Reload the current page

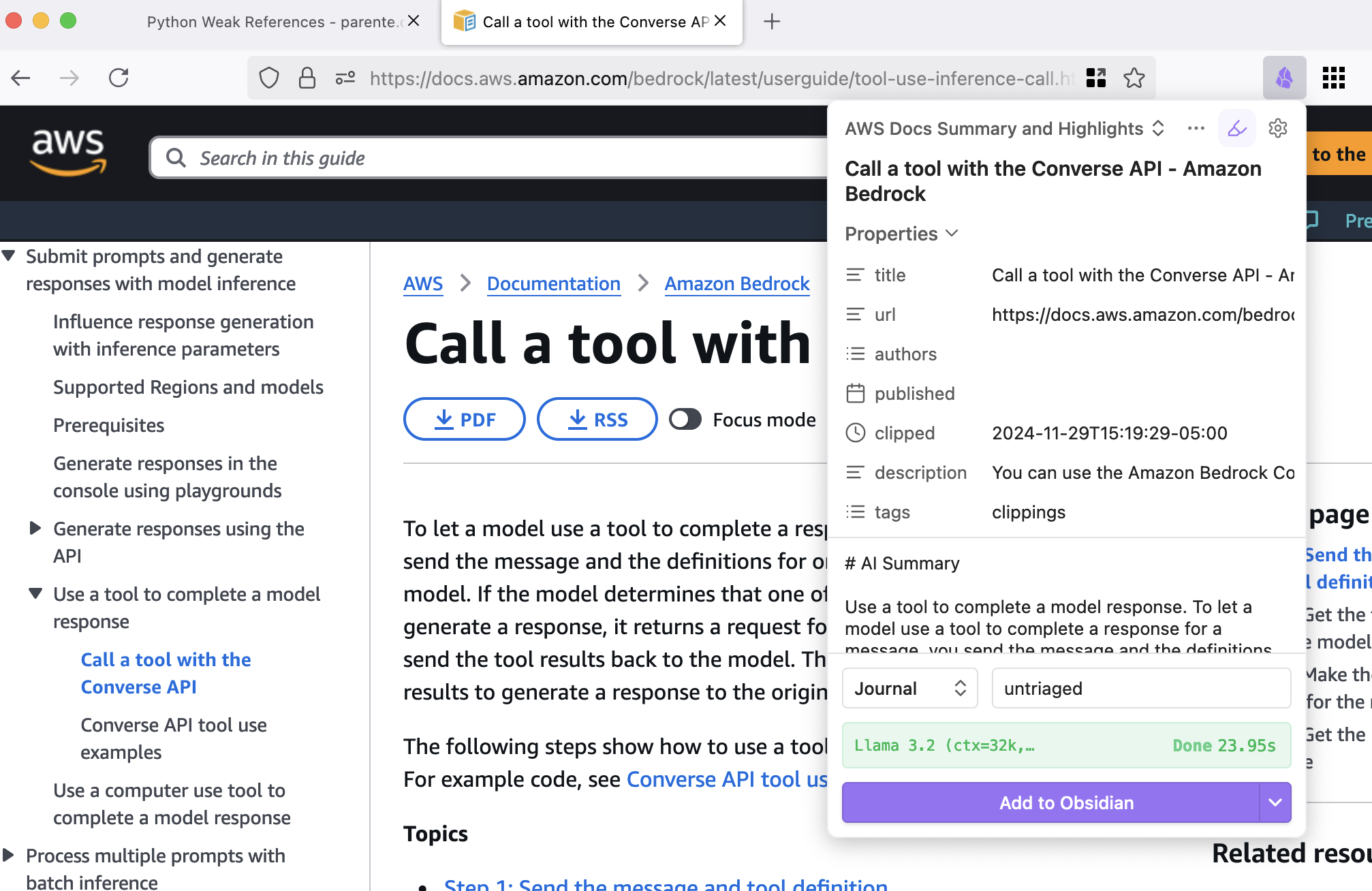(119, 78)
